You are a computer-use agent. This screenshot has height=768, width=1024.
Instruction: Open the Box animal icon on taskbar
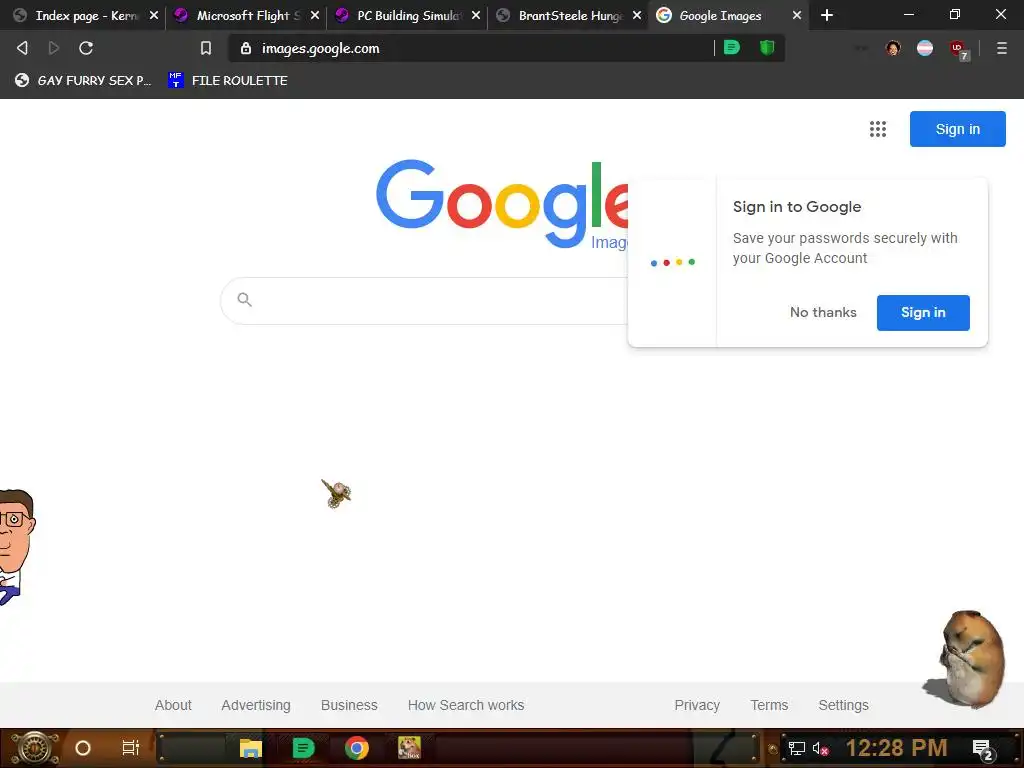[409, 747]
